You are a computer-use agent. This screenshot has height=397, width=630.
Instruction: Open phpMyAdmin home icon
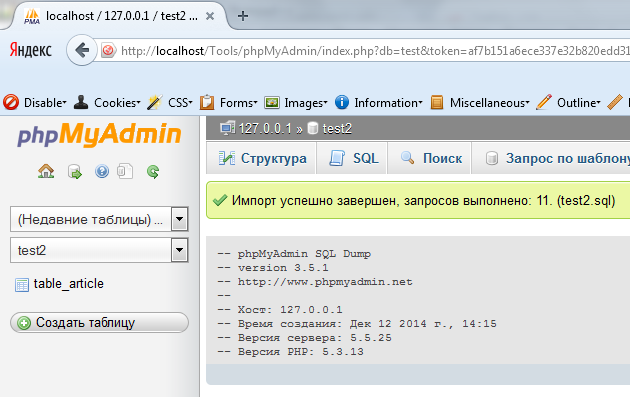click(x=46, y=172)
